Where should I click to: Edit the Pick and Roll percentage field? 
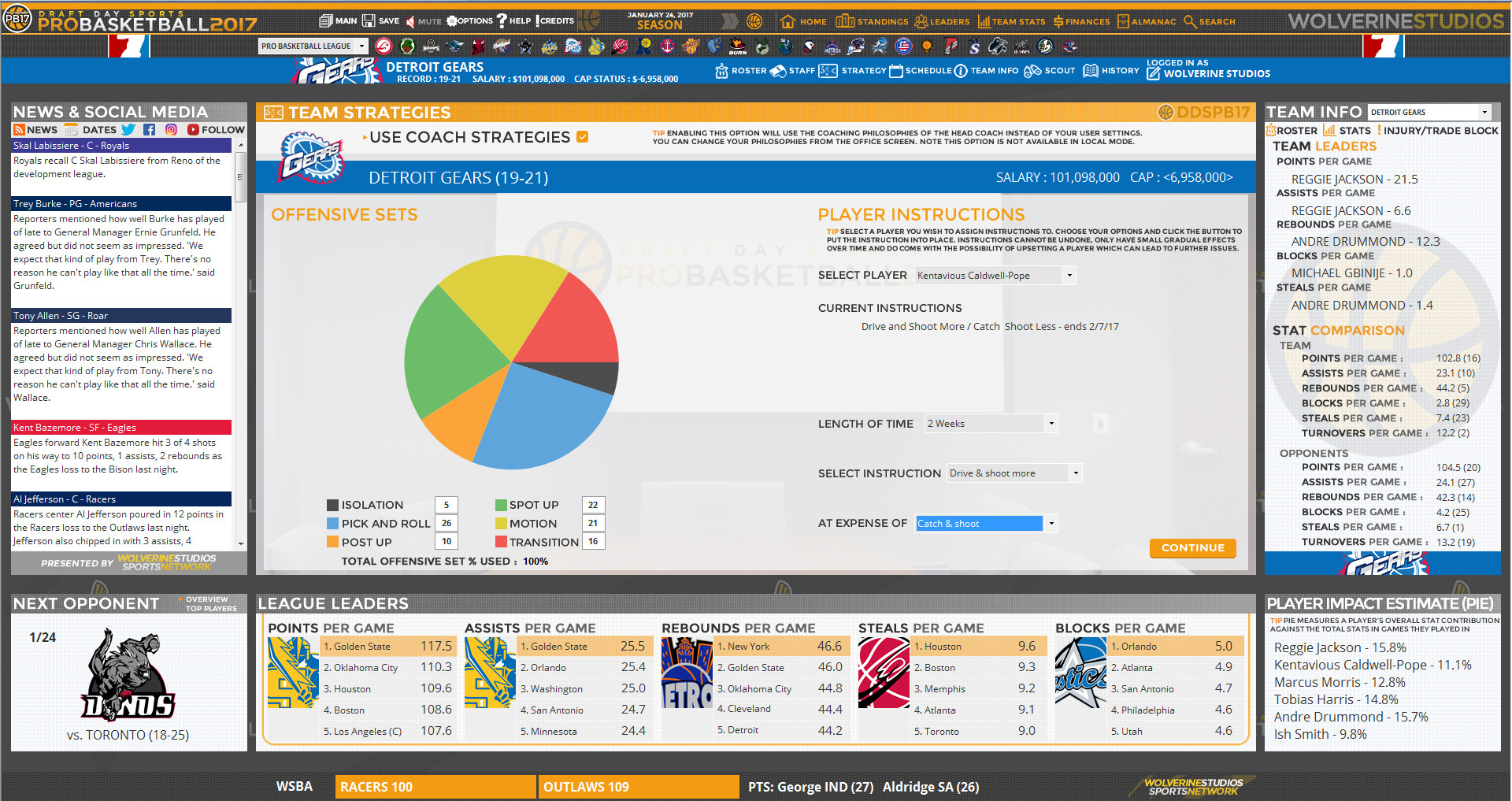click(446, 523)
